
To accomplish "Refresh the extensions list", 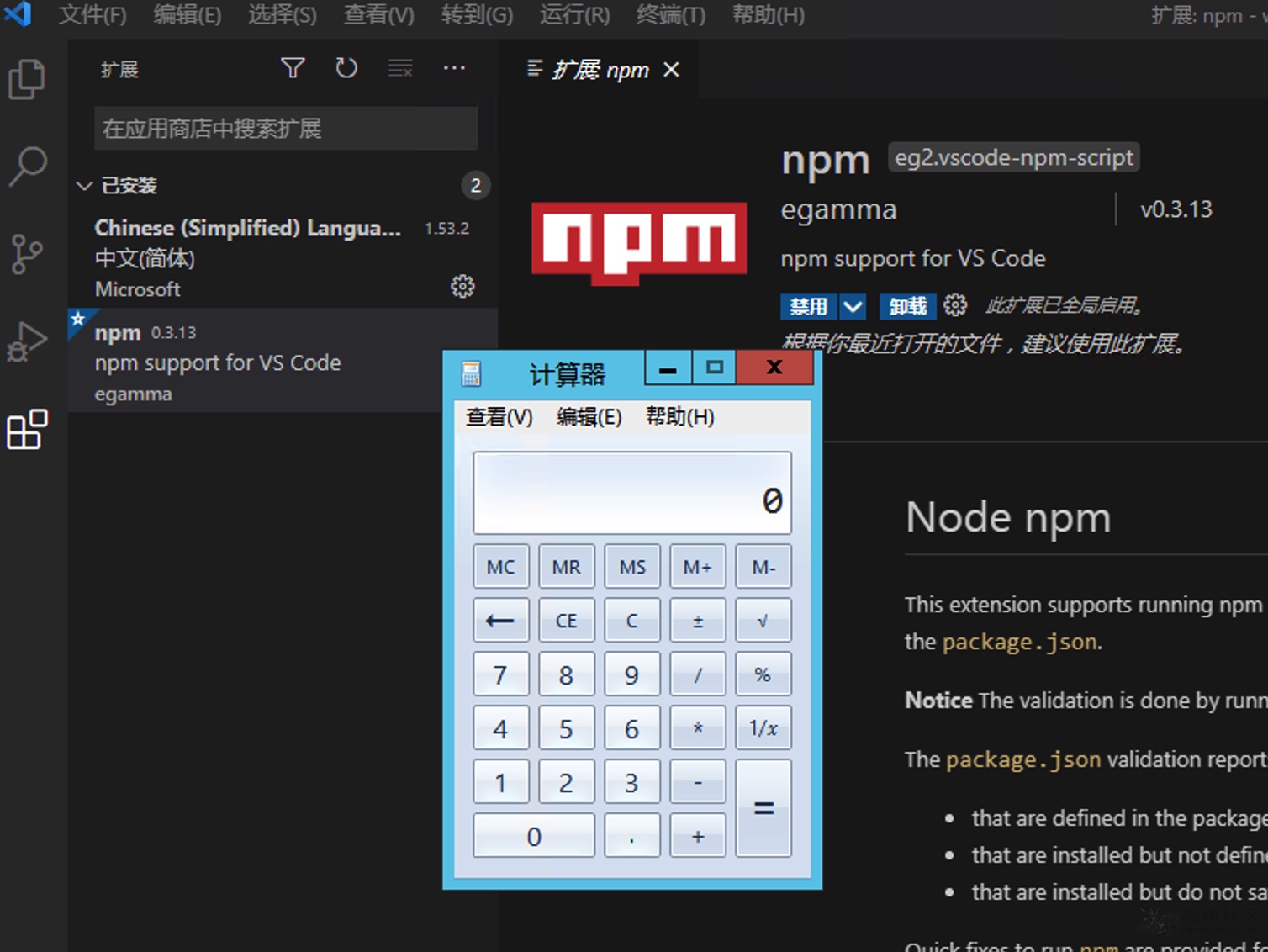I will pyautogui.click(x=346, y=68).
